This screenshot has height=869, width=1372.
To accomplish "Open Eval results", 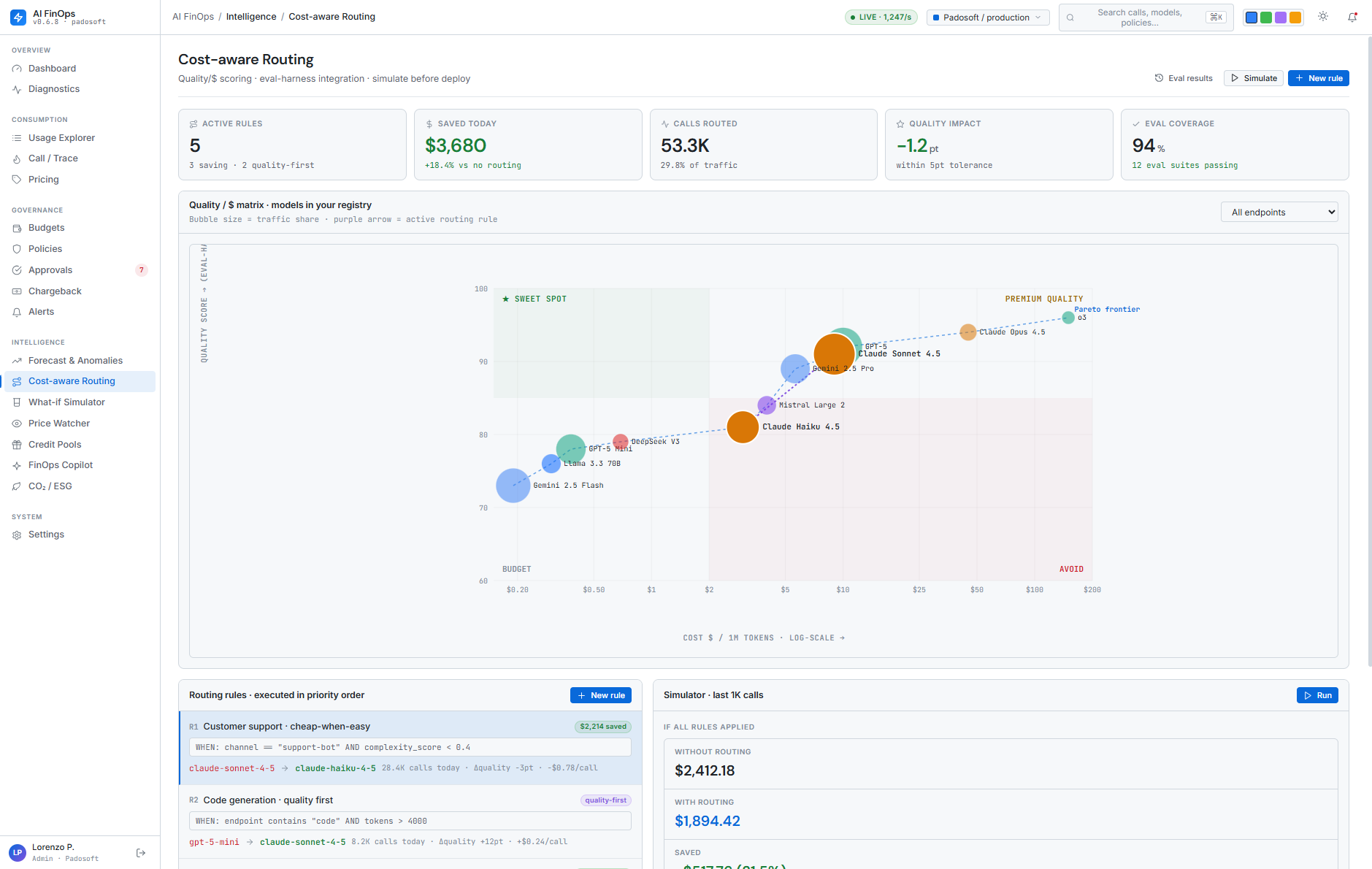I will point(1184,78).
